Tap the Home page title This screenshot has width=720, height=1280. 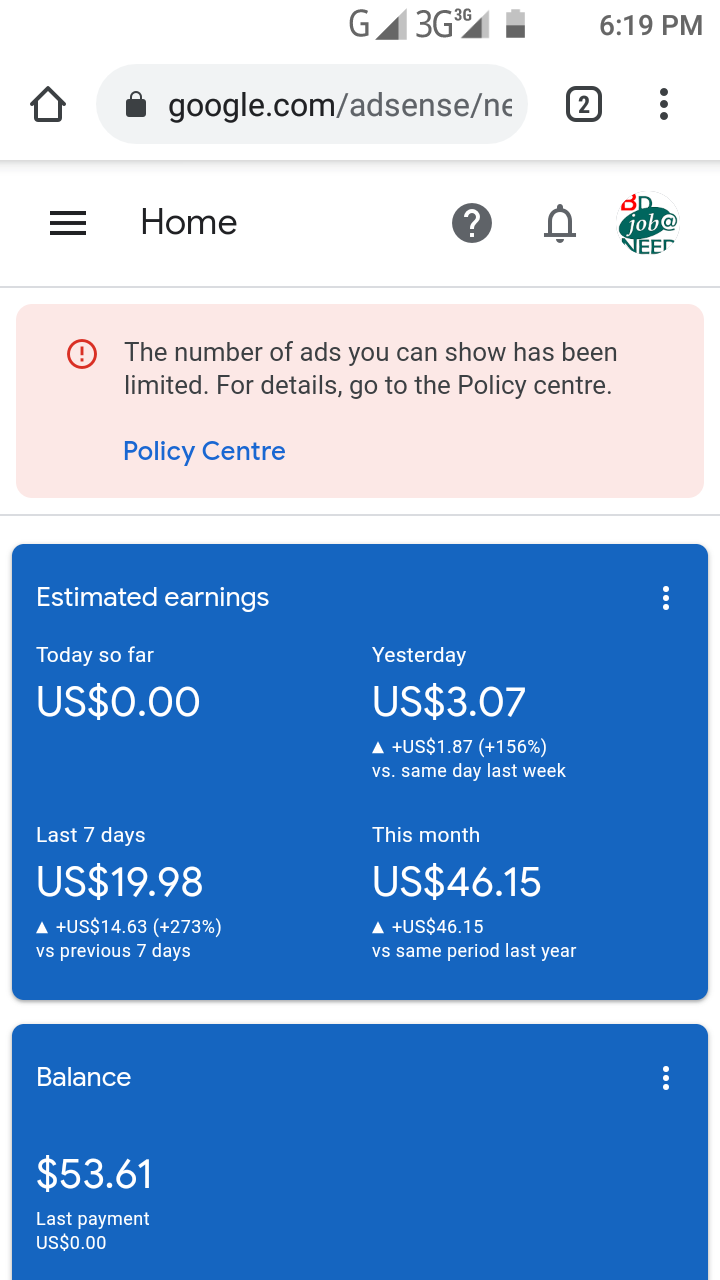[x=189, y=222]
